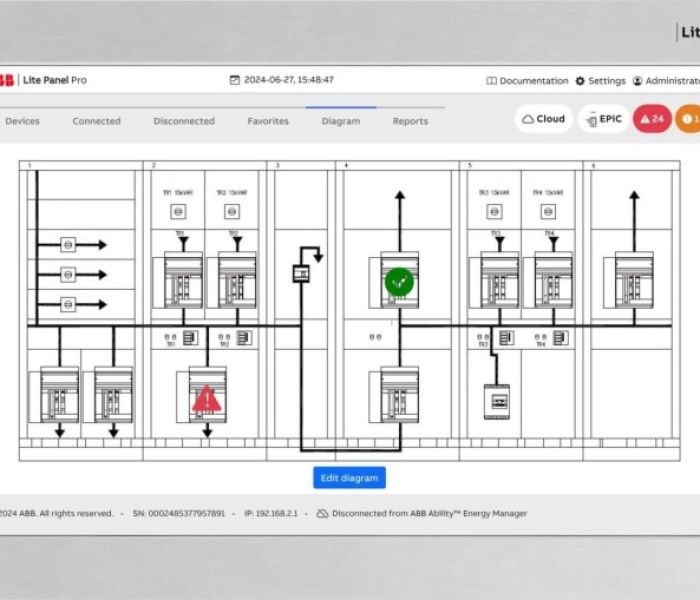Click the Cloud status button

(544, 119)
